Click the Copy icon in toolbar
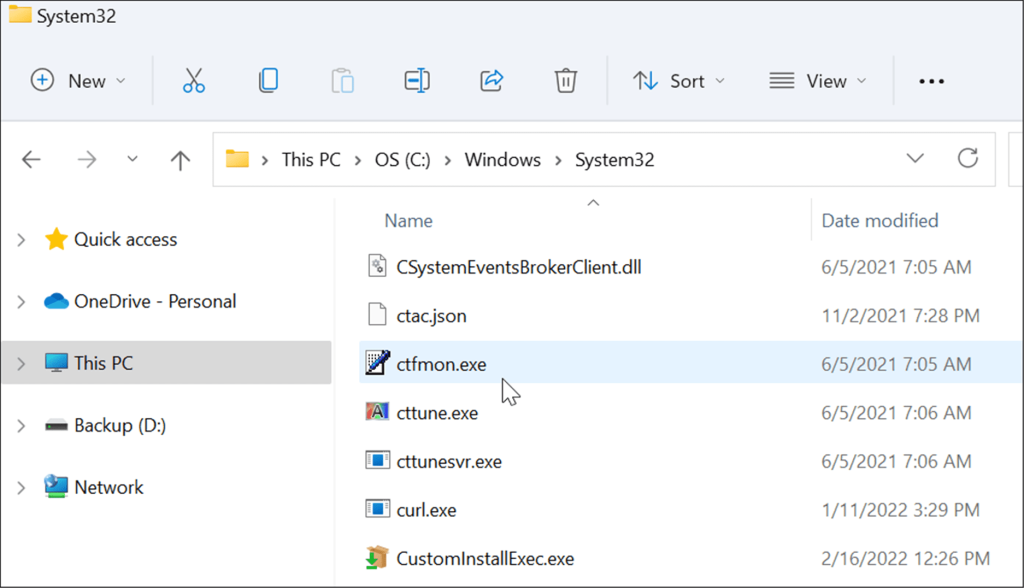The image size is (1024, 588). (268, 81)
